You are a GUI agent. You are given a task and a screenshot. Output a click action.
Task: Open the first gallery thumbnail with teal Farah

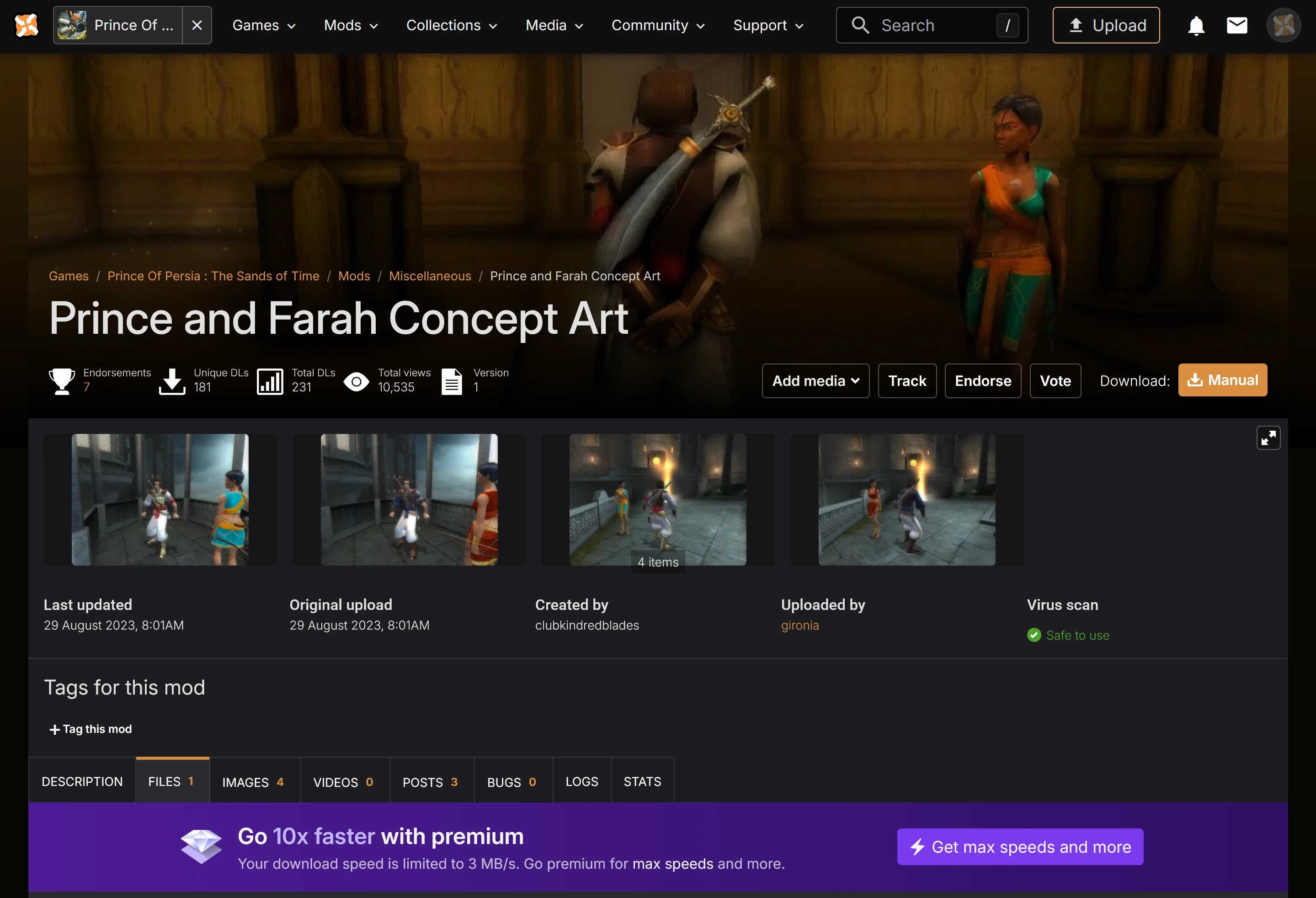[160, 499]
